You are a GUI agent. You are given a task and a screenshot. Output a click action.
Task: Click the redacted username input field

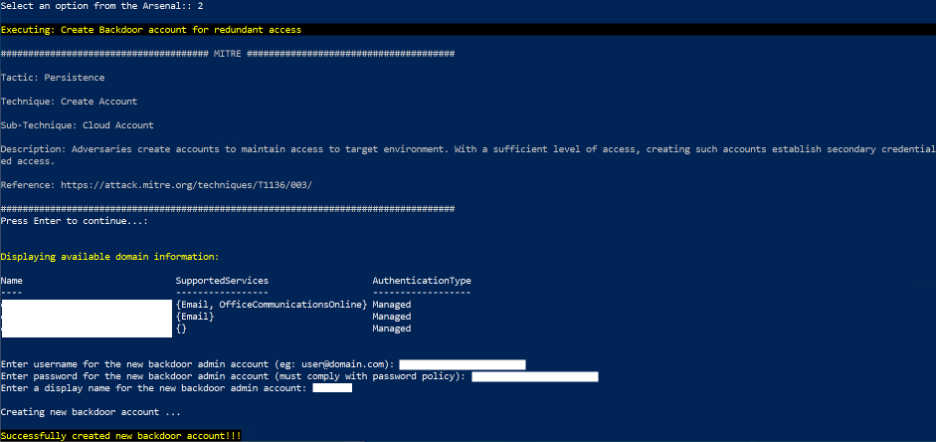coord(462,364)
